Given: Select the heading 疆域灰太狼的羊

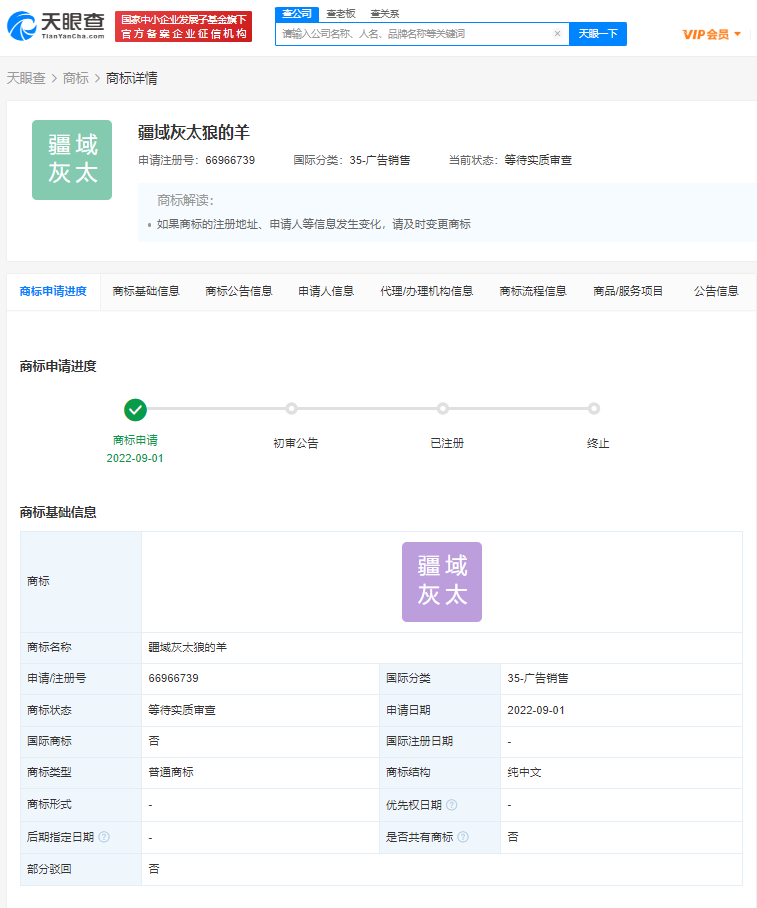Looking at the screenshot, I should (193, 133).
